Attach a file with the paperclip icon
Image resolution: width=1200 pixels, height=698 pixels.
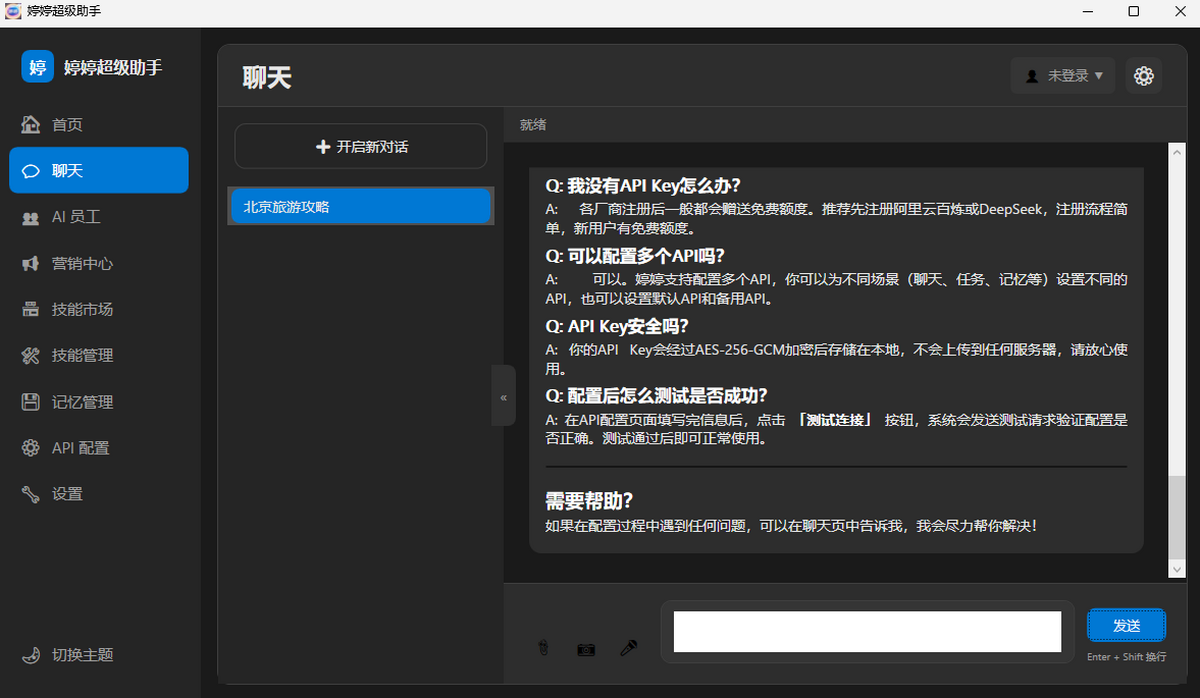pyautogui.click(x=543, y=648)
